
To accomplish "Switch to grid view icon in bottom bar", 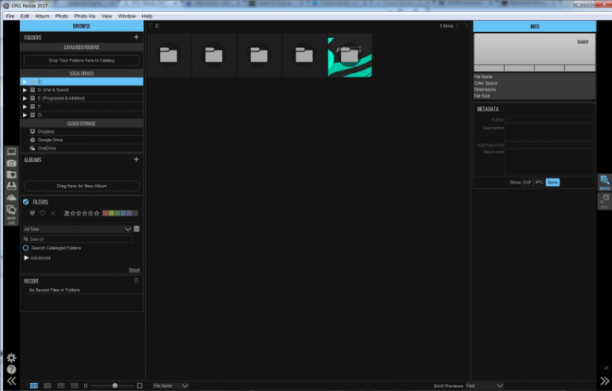I will click(x=34, y=386).
